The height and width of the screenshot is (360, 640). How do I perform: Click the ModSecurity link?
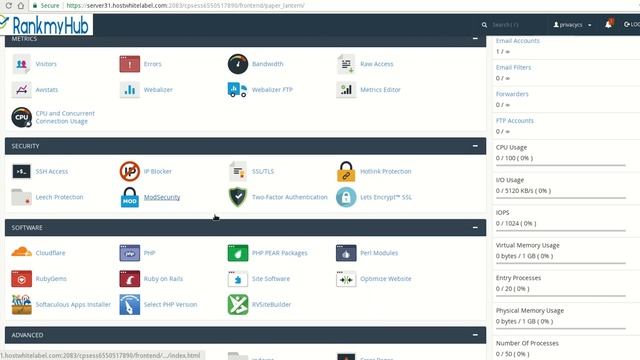(162, 197)
